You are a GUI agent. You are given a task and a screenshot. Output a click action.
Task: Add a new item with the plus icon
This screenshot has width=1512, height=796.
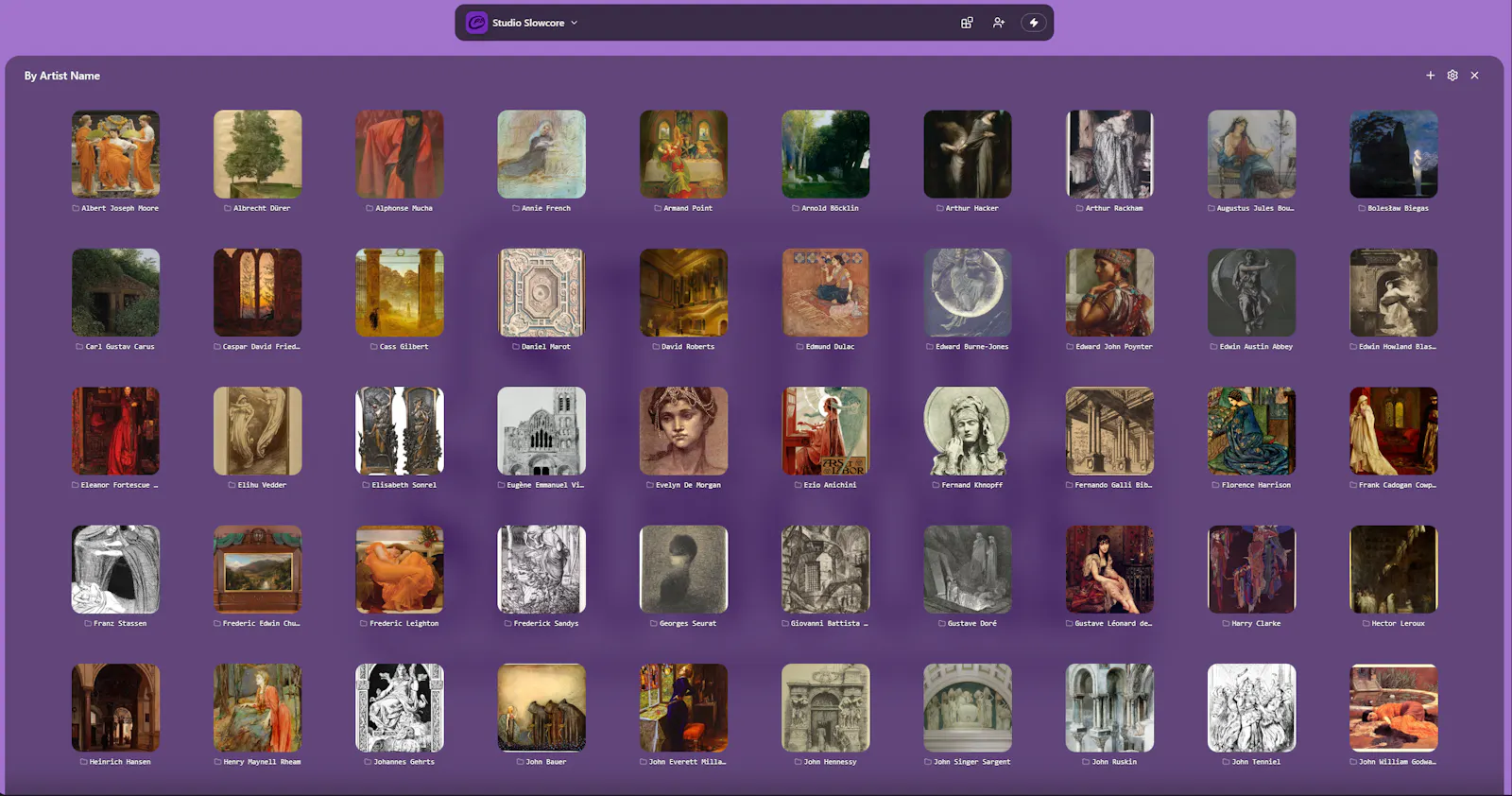(x=1431, y=76)
